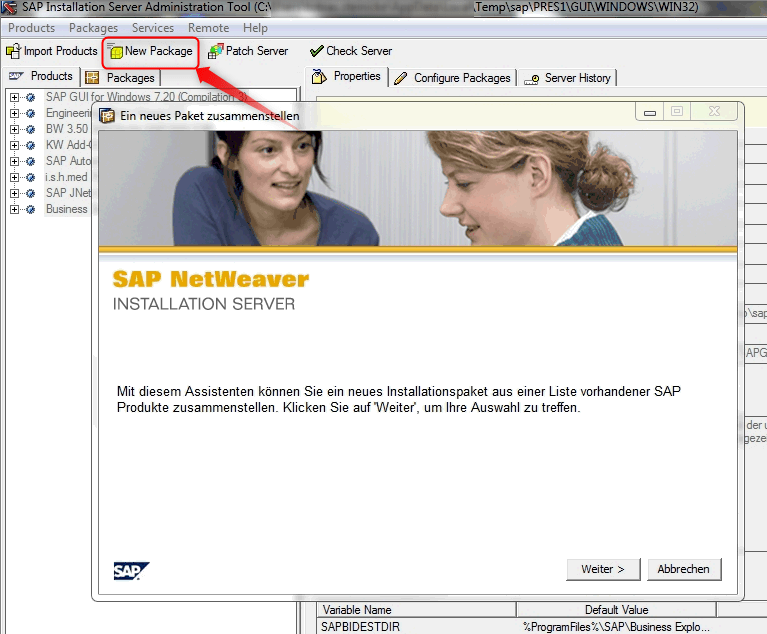767x634 pixels.
Task: Open the Properties tab
Action: [x=347, y=76]
